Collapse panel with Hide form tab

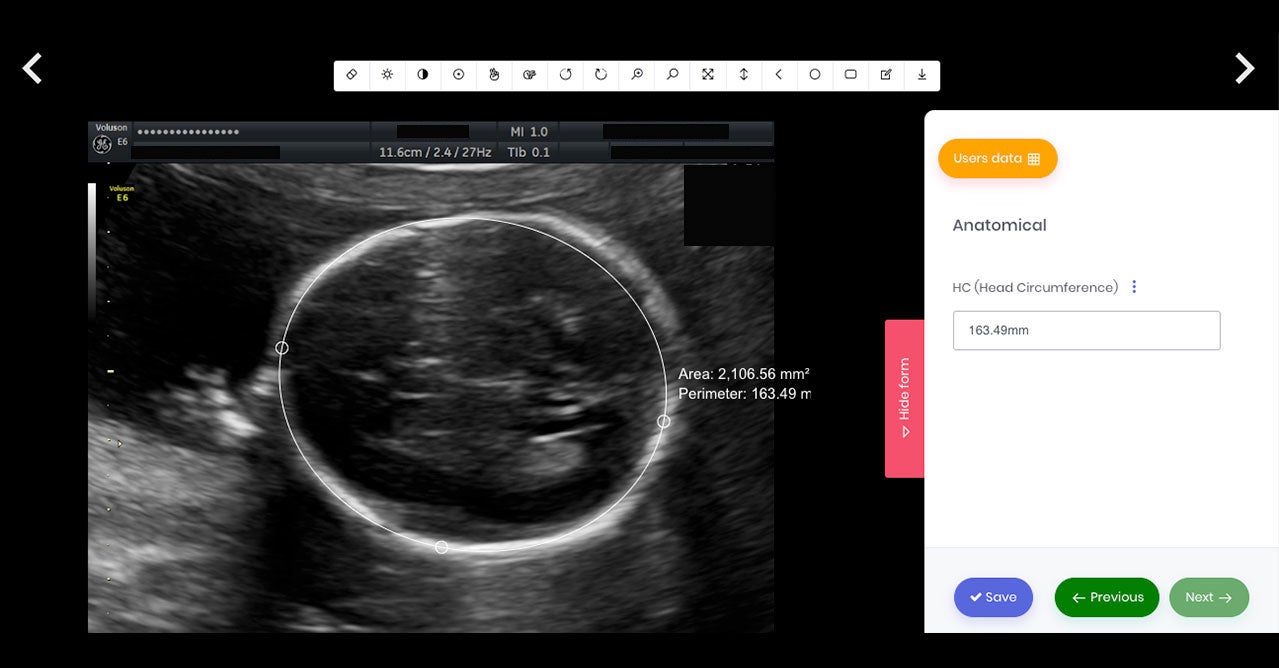(x=904, y=398)
